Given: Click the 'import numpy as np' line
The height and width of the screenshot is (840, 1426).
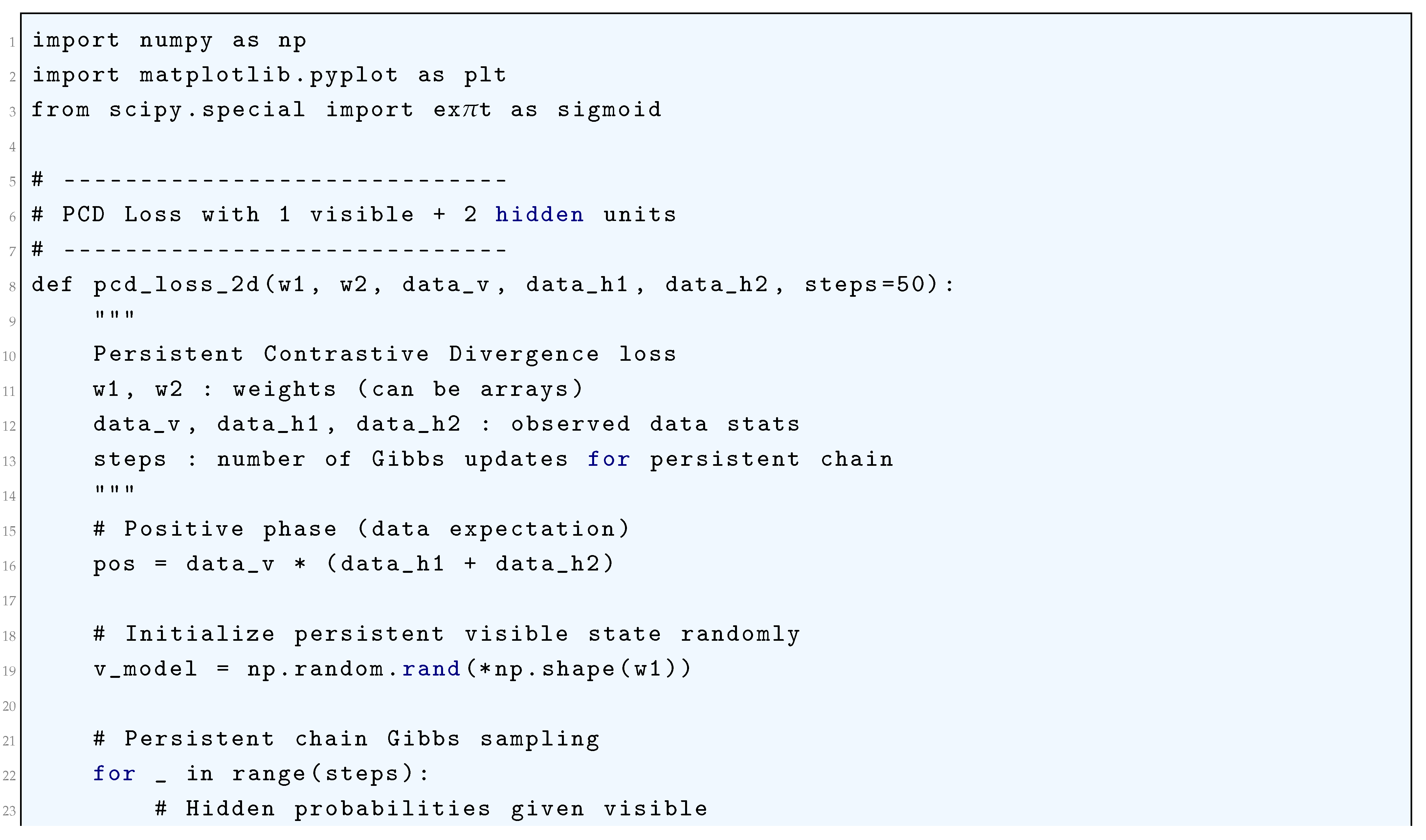Looking at the screenshot, I should (x=169, y=41).
